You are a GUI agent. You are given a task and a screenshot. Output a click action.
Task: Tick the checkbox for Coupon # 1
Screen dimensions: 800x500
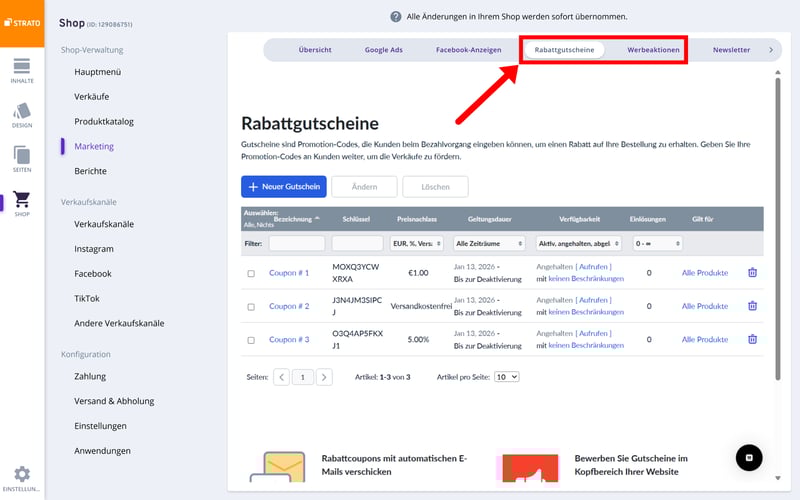tap(251, 273)
